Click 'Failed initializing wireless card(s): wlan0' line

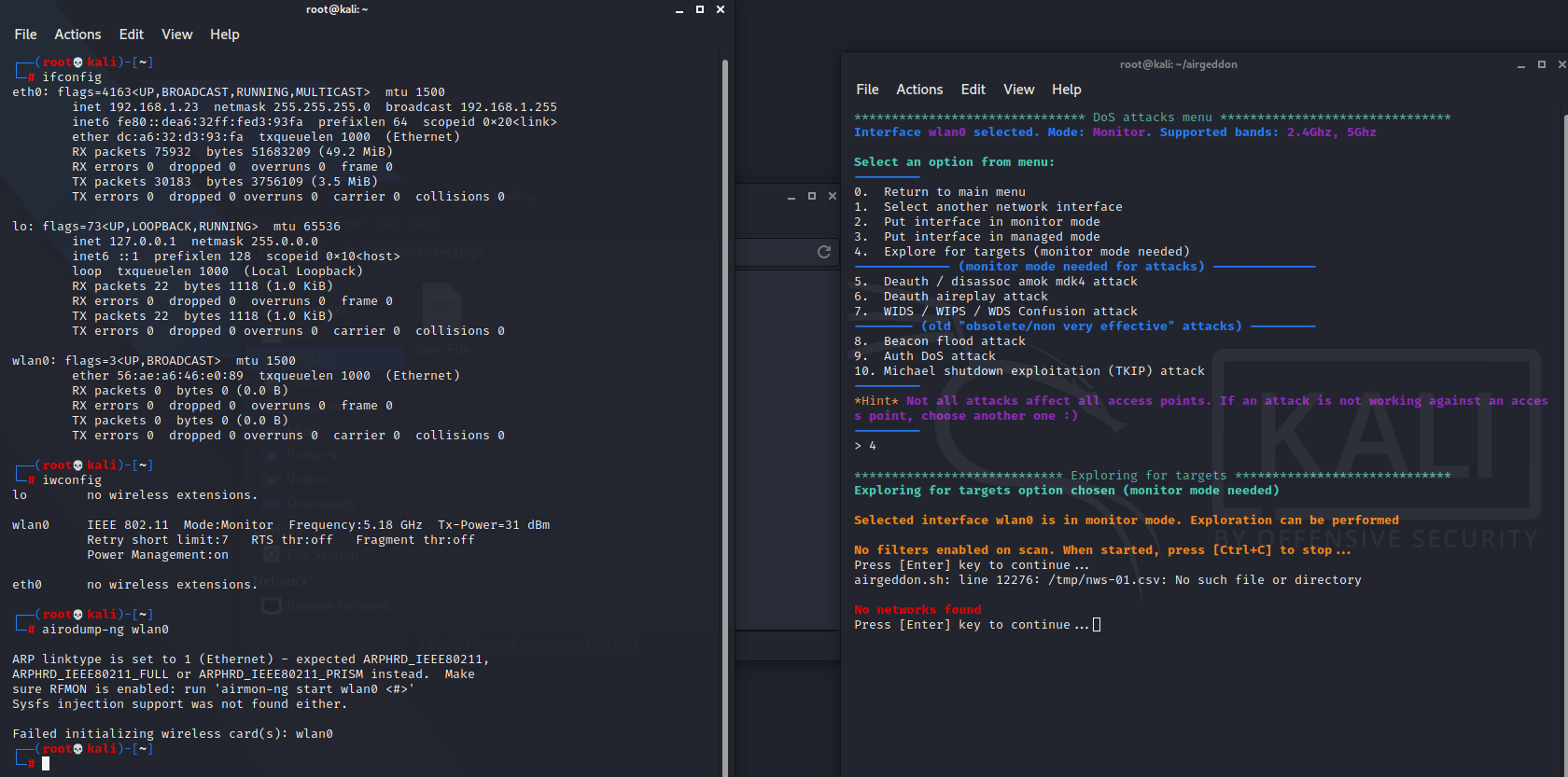click(x=173, y=734)
